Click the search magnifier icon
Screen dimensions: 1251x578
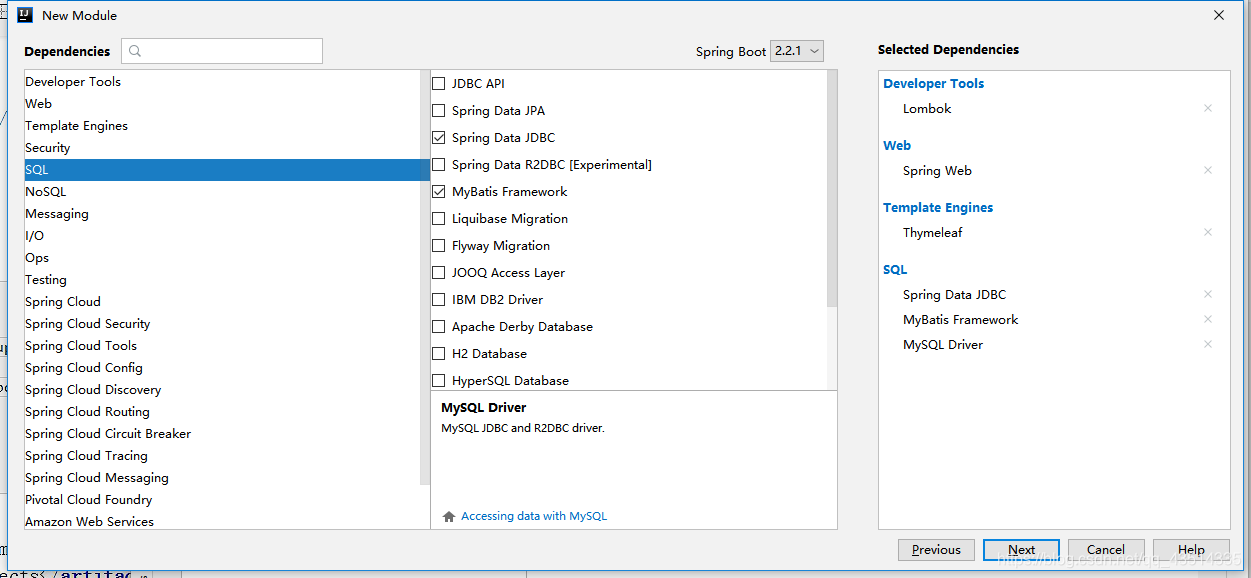[x=136, y=51]
